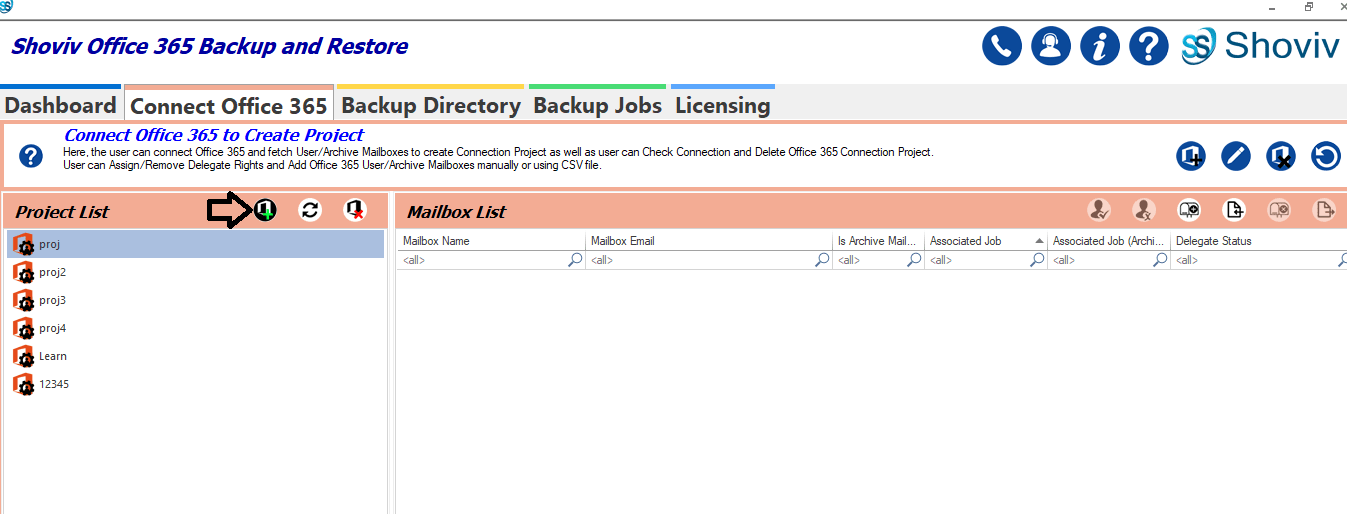Pick project 'proj4'
Viewport: 1347px width, 514px height.
tap(195, 328)
